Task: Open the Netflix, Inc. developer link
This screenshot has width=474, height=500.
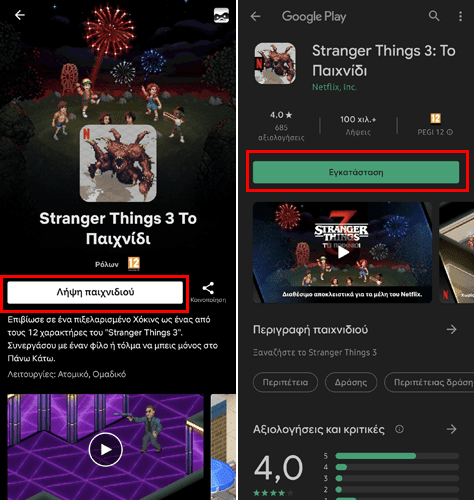Action: click(334, 87)
